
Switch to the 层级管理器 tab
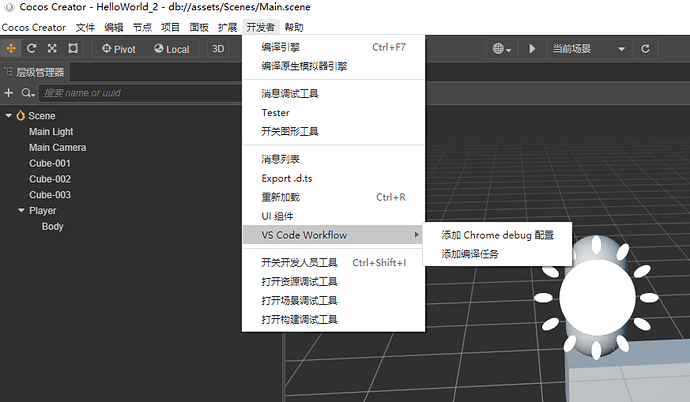click(x=35, y=72)
